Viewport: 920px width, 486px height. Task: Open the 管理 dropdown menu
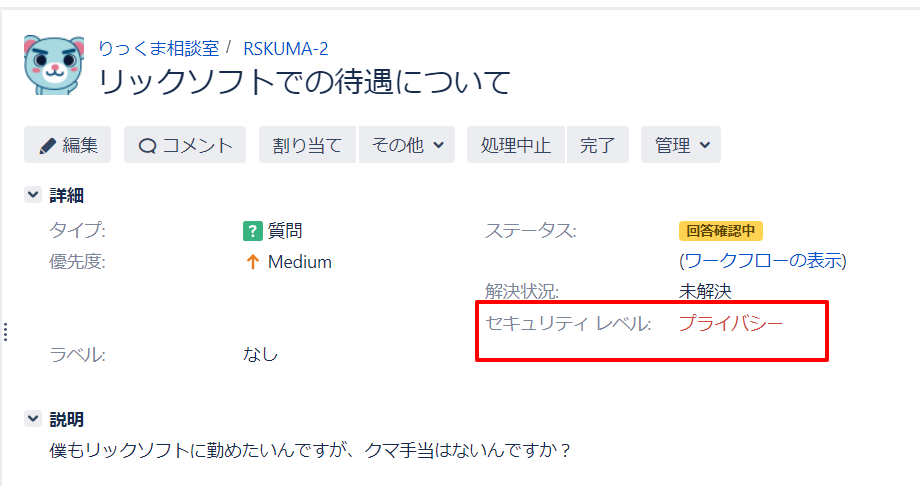[x=681, y=144]
